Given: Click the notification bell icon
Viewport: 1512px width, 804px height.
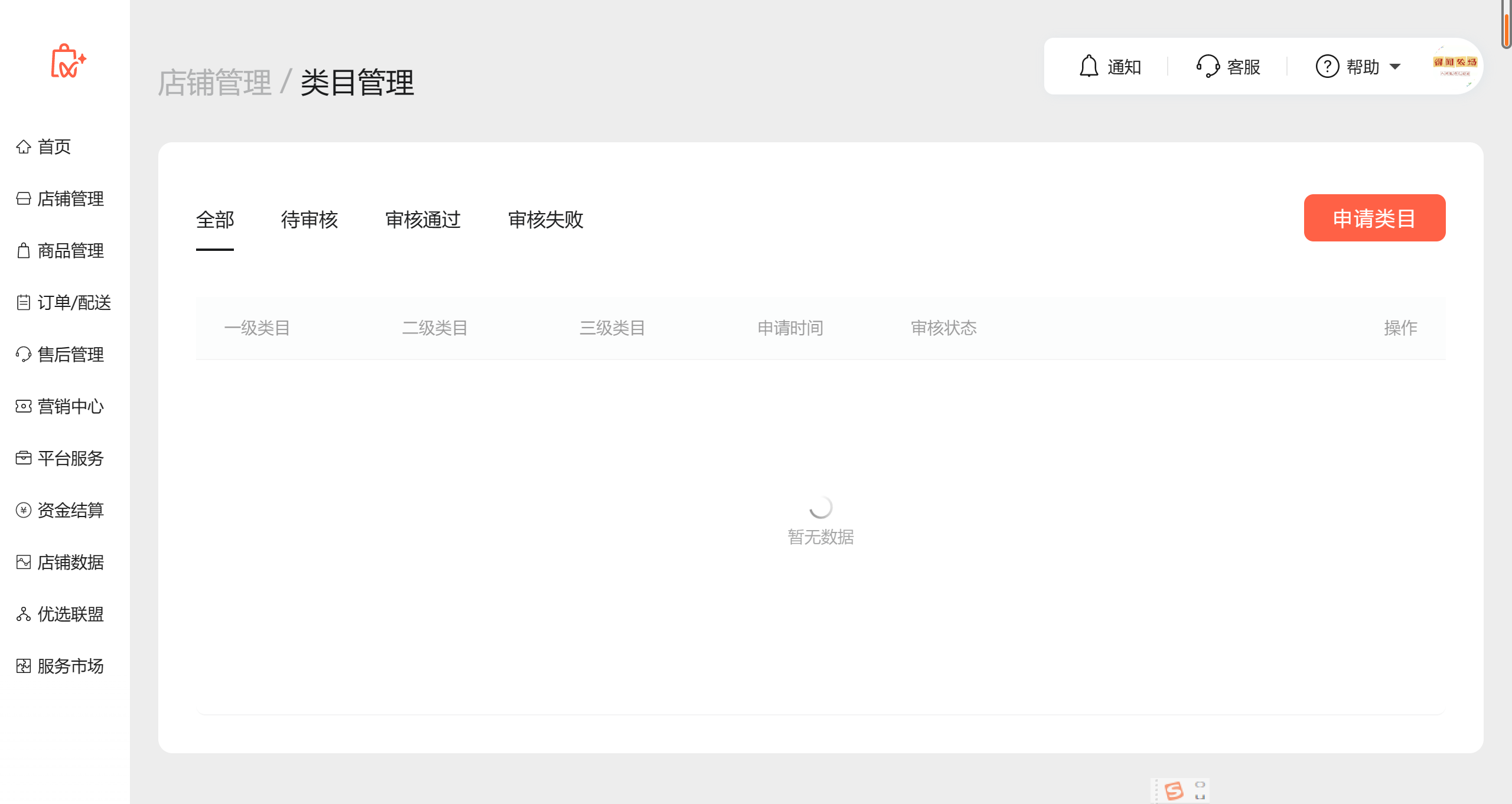Looking at the screenshot, I should pyautogui.click(x=1089, y=66).
